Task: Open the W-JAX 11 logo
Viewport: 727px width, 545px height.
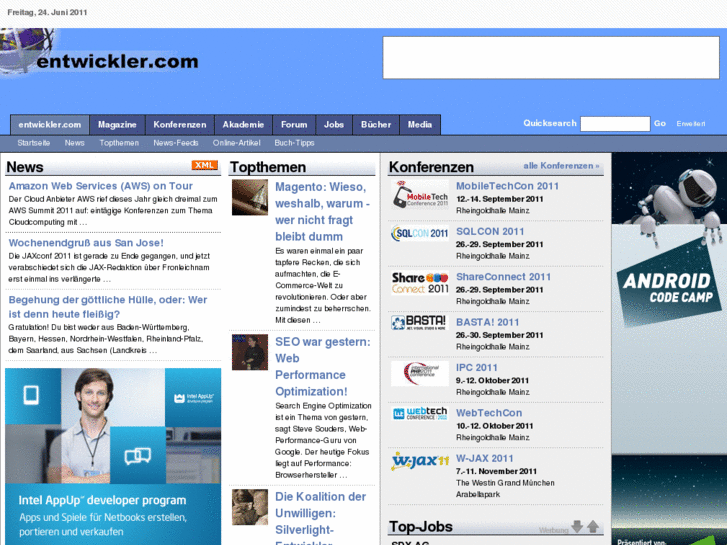Action: [420, 461]
